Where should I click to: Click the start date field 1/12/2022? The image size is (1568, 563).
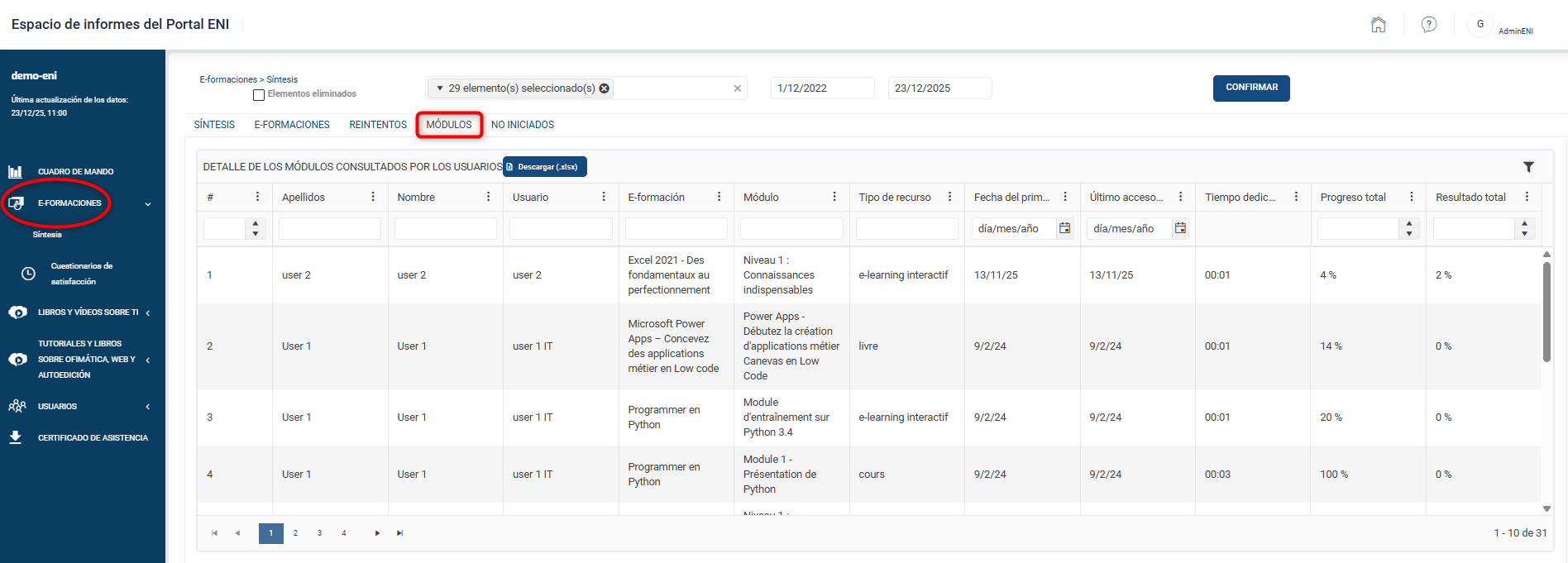(x=823, y=88)
